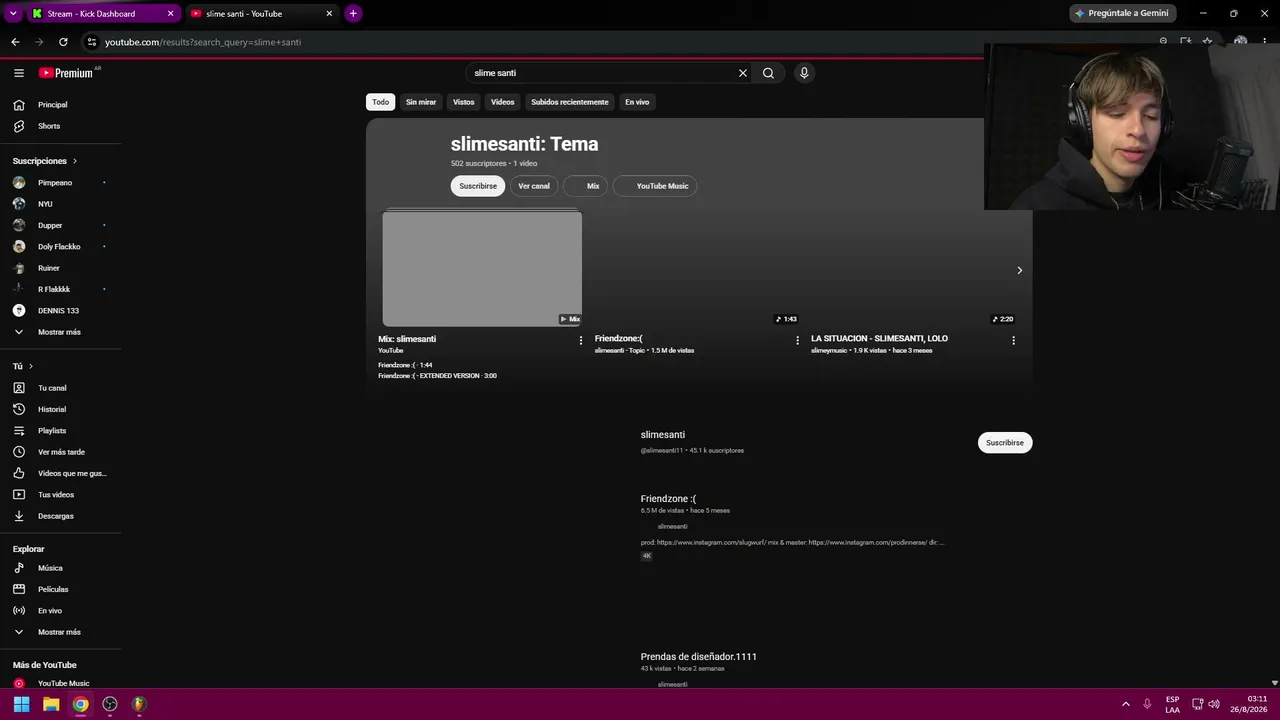Image resolution: width=1280 pixels, height=720 pixels.
Task: Close the Stream - Kick Dashboard tab
Action: pyautogui.click(x=170, y=14)
